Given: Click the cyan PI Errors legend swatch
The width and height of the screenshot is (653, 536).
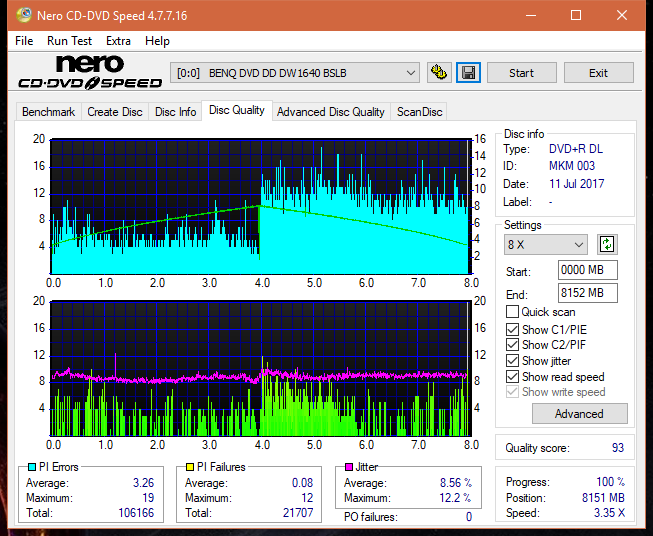Looking at the screenshot, I should pyautogui.click(x=32, y=467).
